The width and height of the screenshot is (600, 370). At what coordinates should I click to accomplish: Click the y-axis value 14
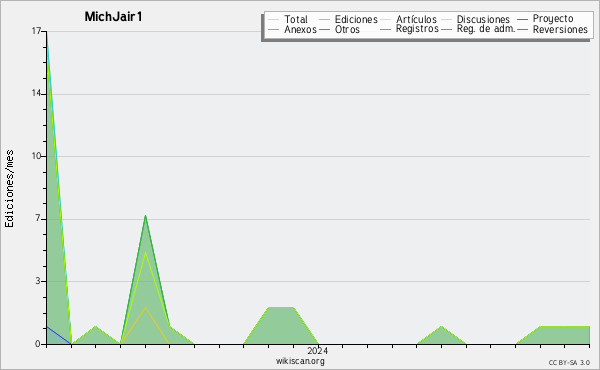(x=37, y=93)
